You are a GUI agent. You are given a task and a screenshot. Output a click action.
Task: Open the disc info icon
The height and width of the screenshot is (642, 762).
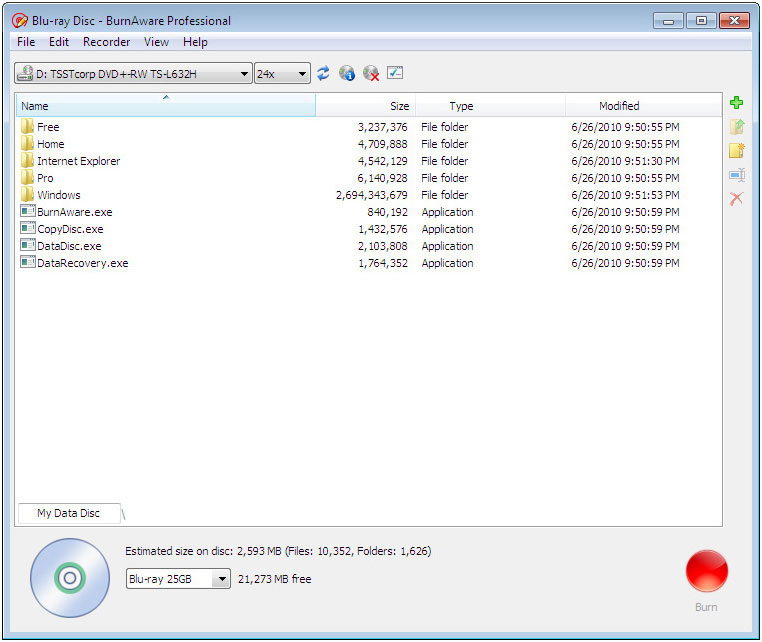coord(346,73)
